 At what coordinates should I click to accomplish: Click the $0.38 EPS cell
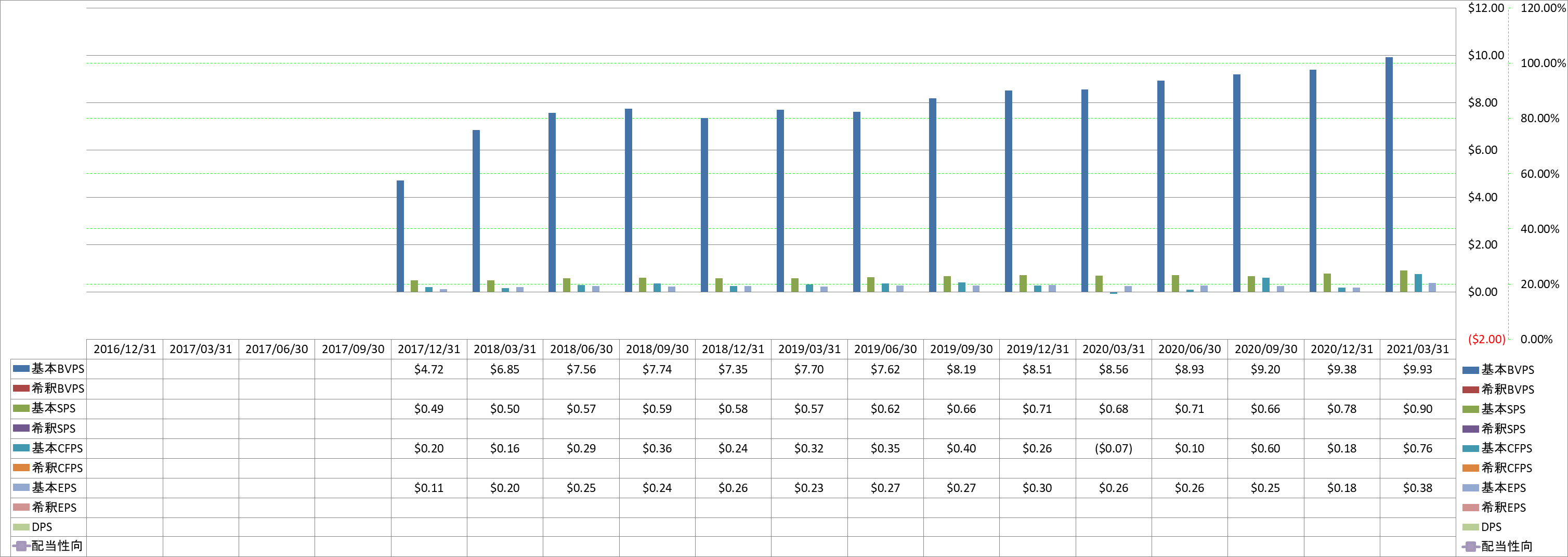(1418, 488)
